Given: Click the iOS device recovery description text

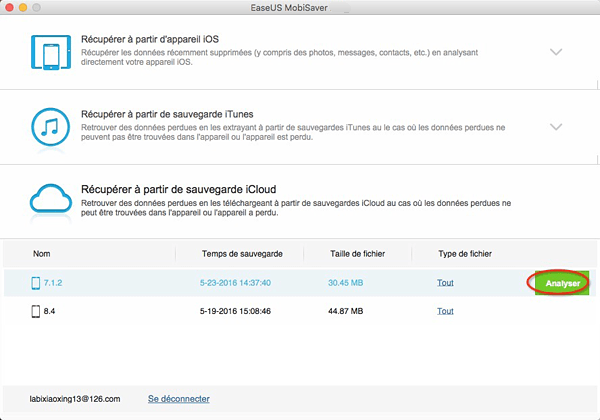Looking at the screenshot, I should tap(279, 57).
